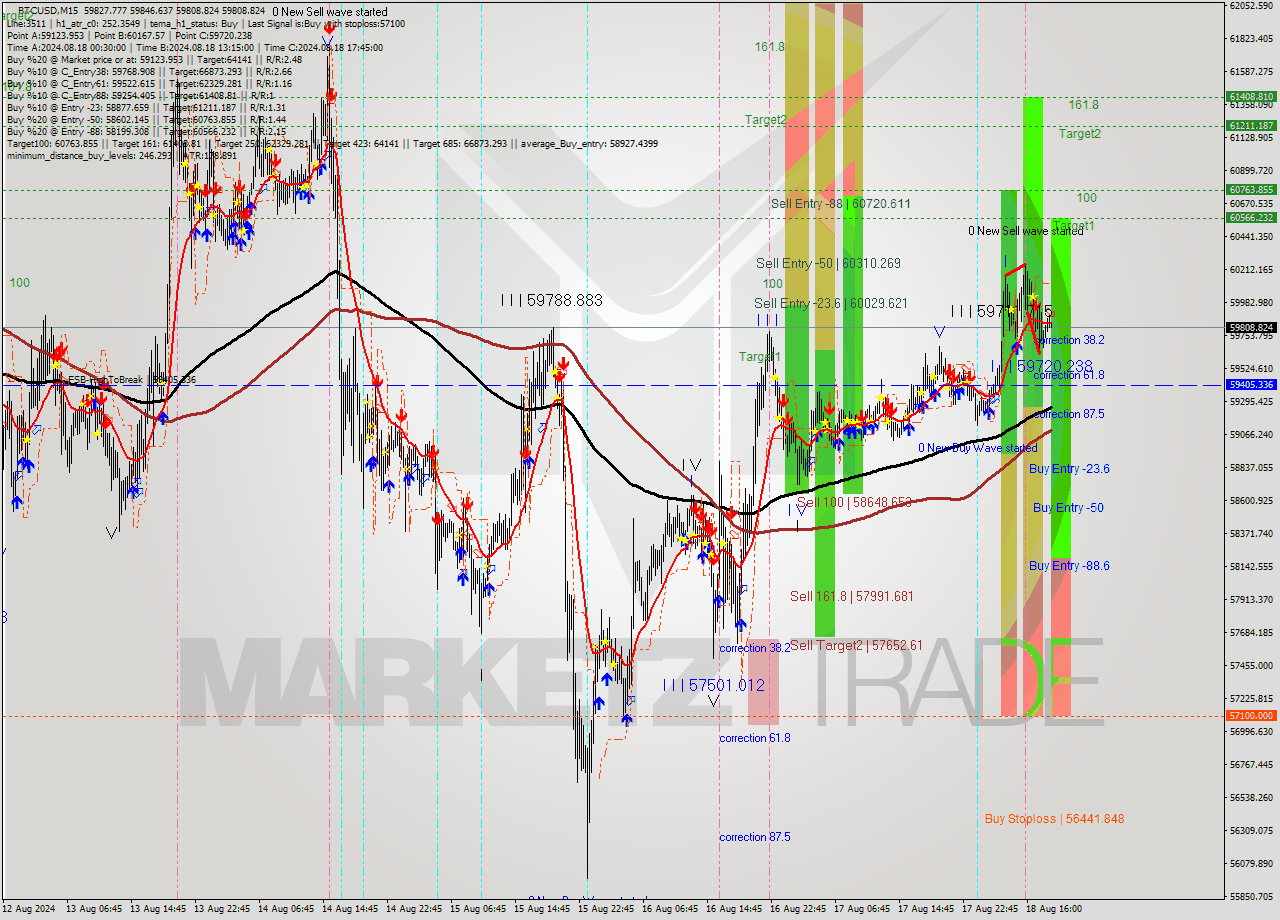Click '13 Aug 14:45' on the time axis

coord(158,909)
